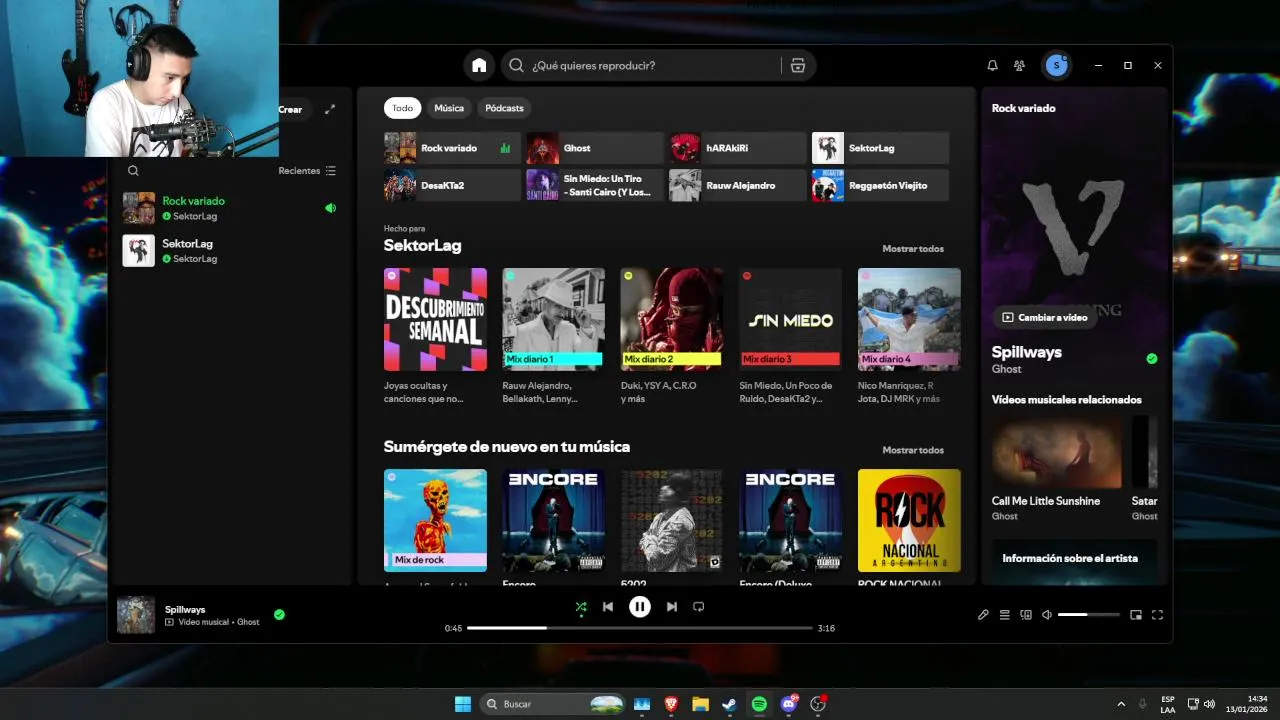Viewport: 1280px width, 720px height.
Task: Open the Sin Miedo: Un Tiro tile
Action: 595,185
